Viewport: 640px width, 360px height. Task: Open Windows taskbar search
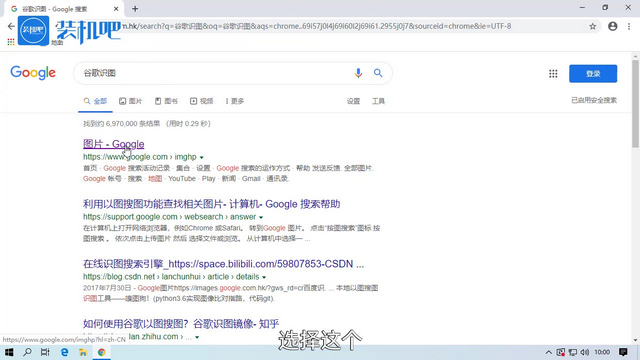(27, 352)
